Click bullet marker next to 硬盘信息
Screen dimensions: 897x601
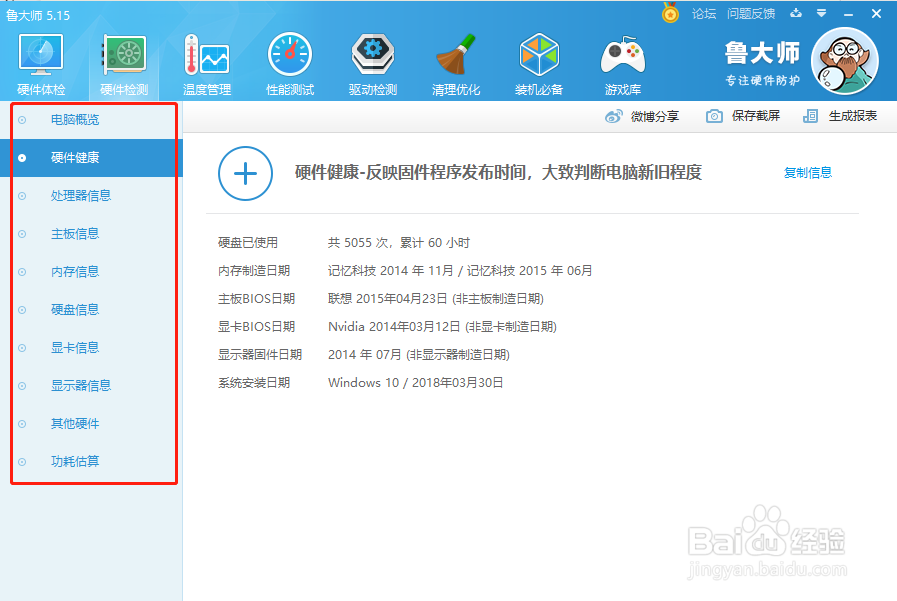[x=22, y=310]
